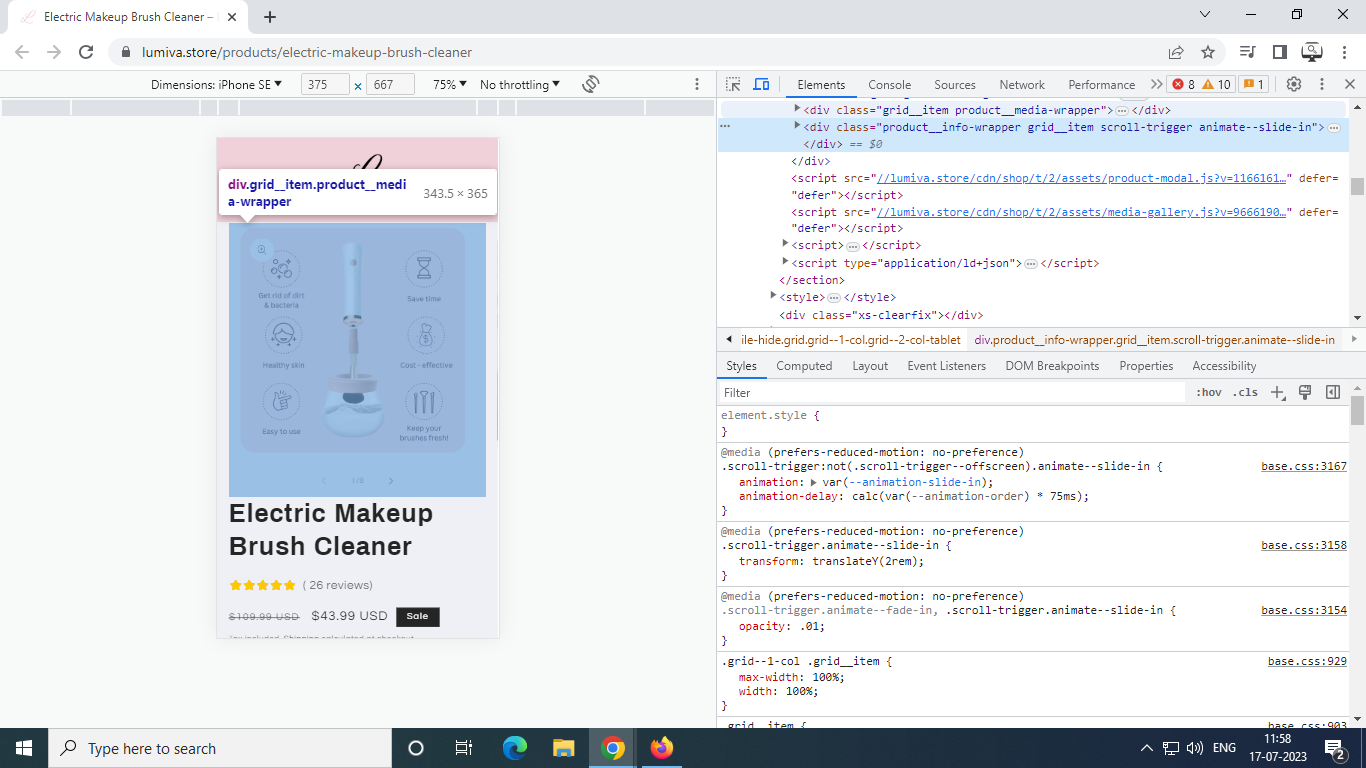The height and width of the screenshot is (768, 1366).
Task: Click the red error count badge
Action: pyautogui.click(x=1183, y=85)
